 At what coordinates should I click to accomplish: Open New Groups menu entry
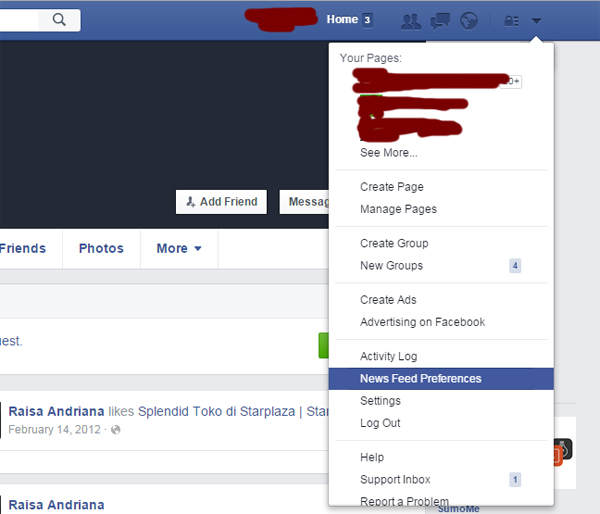point(391,266)
